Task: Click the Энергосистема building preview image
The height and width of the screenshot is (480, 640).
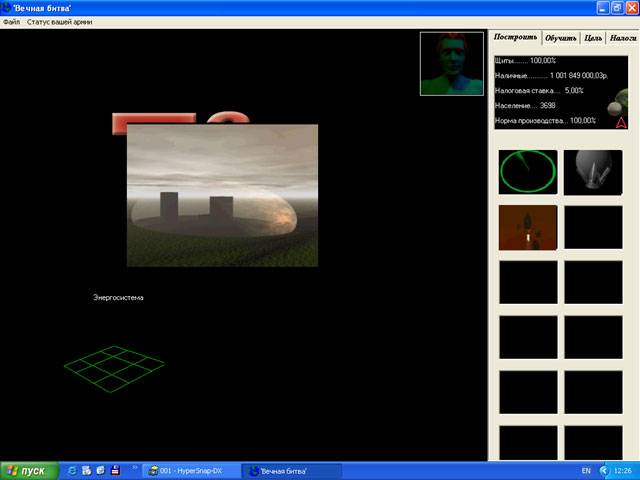Action: pos(222,195)
